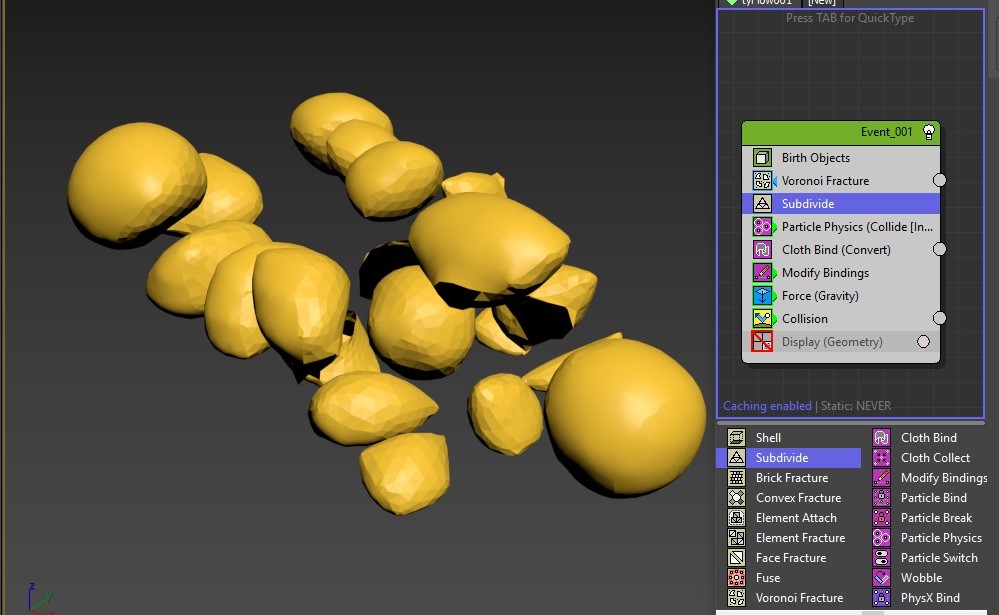The height and width of the screenshot is (615, 999).
Task: Select Force (Gravity) operator icon
Action: coord(762,296)
